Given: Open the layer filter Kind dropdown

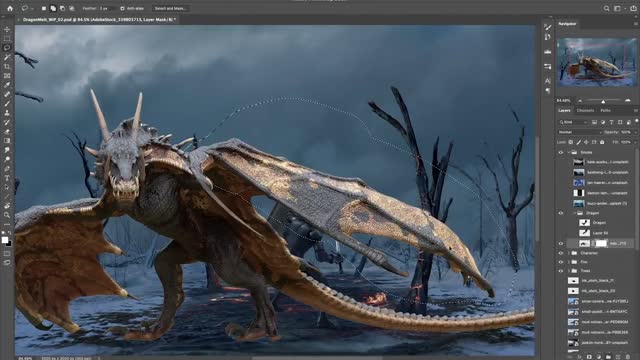Looking at the screenshot, I should [x=573, y=122].
